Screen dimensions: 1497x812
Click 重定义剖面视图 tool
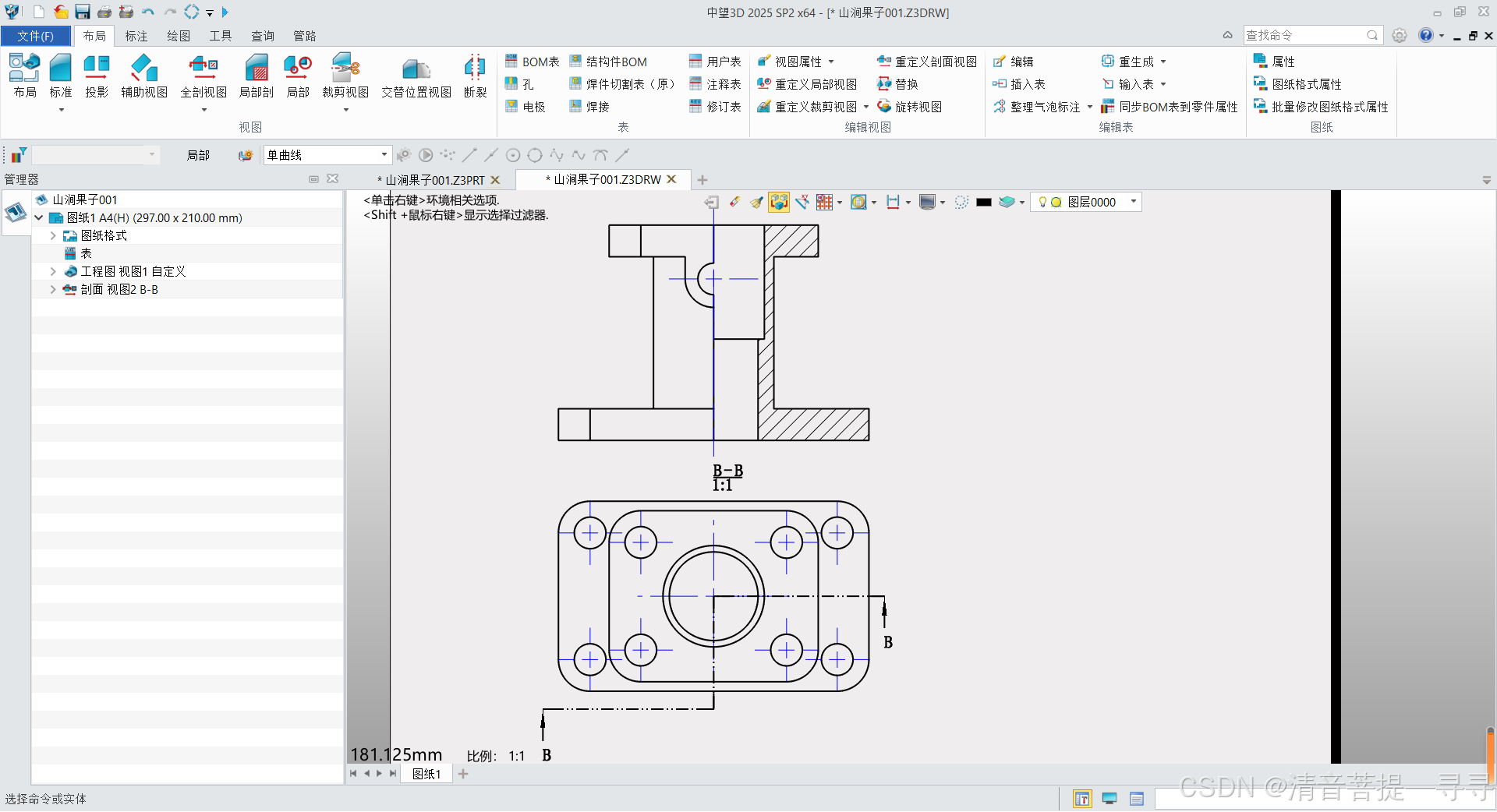pos(927,62)
